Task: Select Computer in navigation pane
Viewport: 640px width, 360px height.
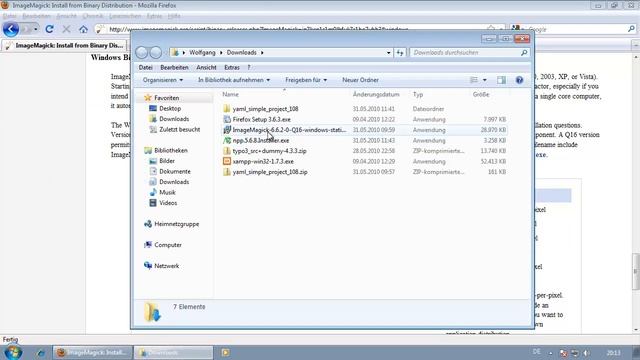Action: (x=168, y=245)
